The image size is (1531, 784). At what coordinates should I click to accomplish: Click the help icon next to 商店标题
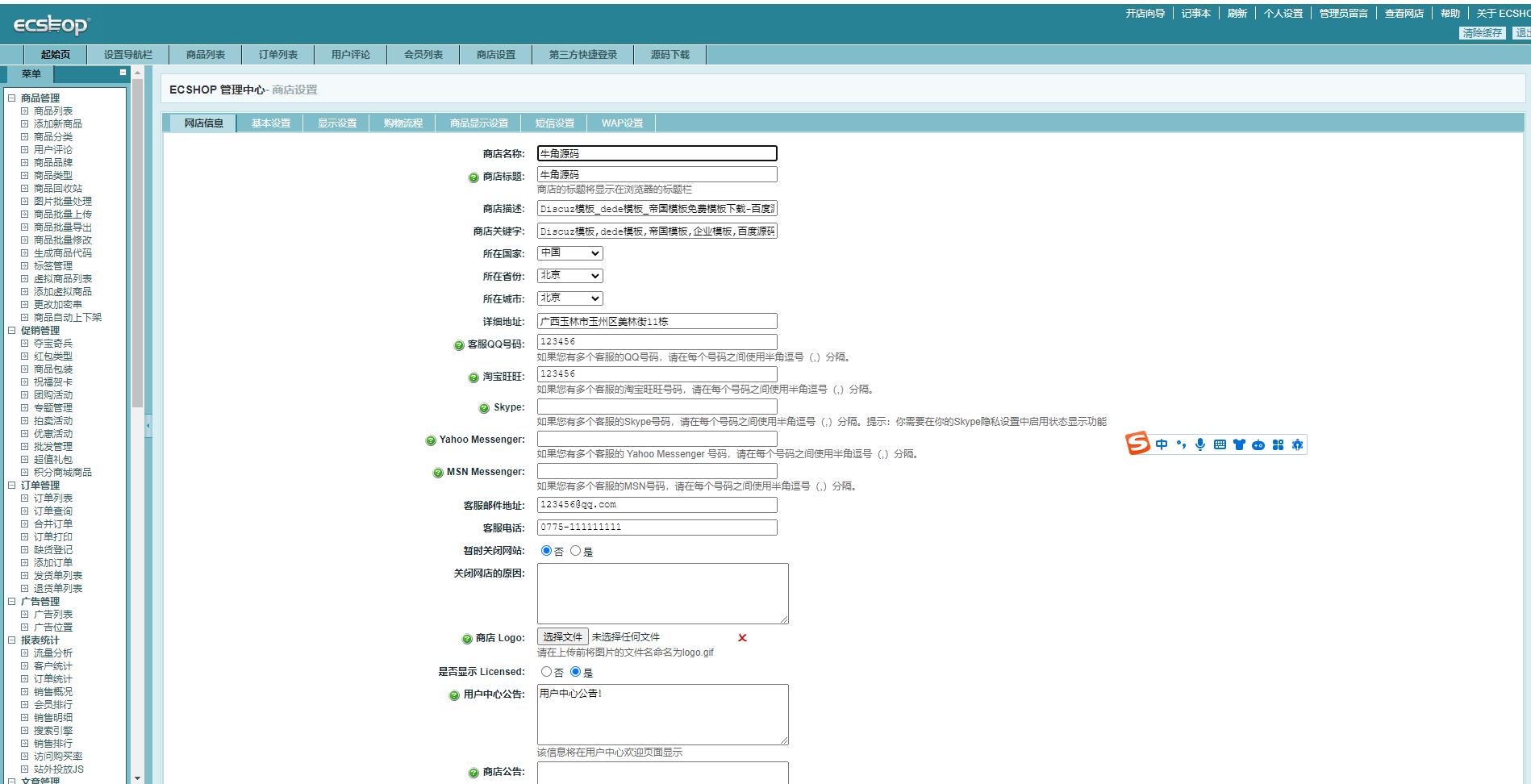[473, 177]
